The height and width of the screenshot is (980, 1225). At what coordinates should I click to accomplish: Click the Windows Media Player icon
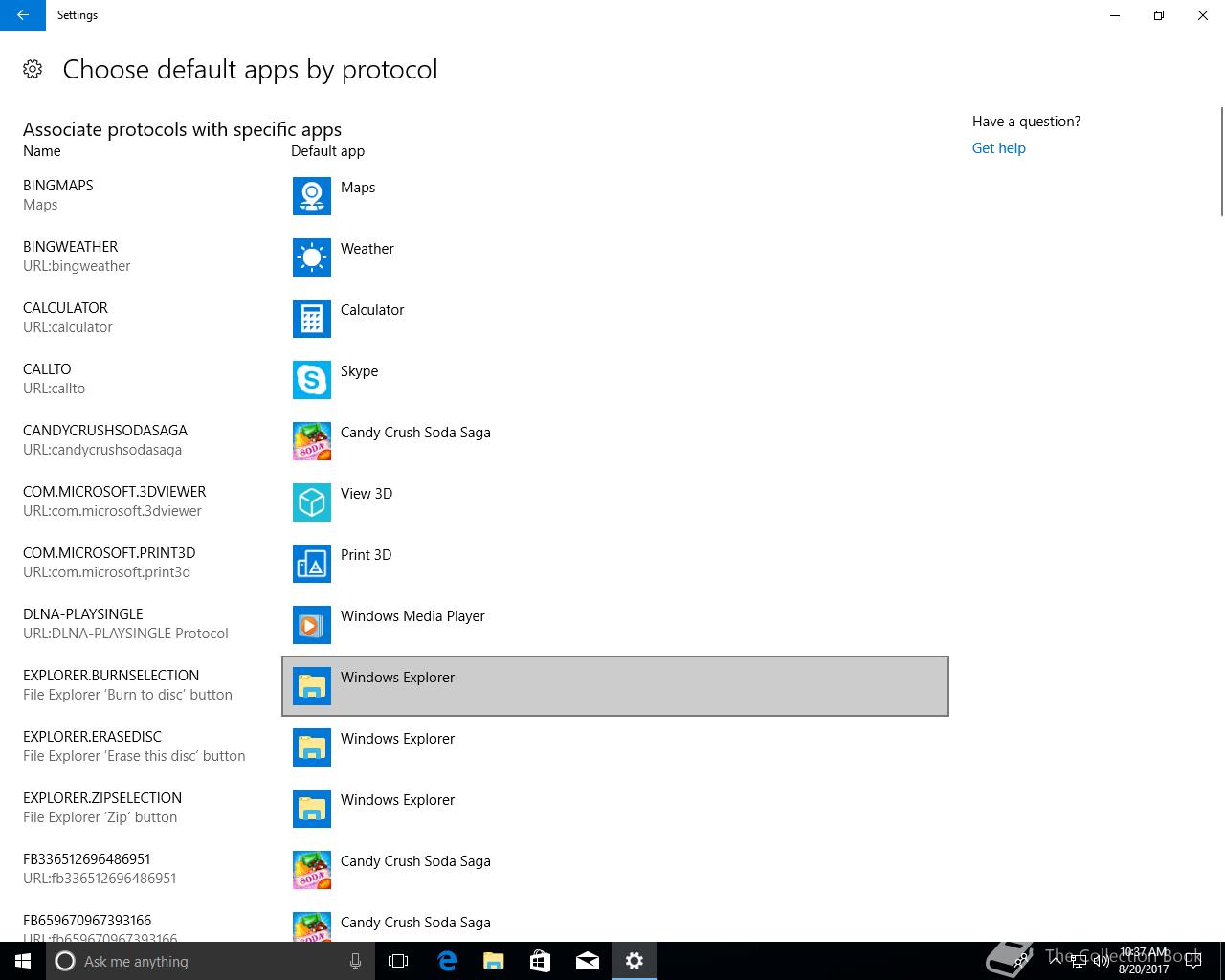(312, 625)
